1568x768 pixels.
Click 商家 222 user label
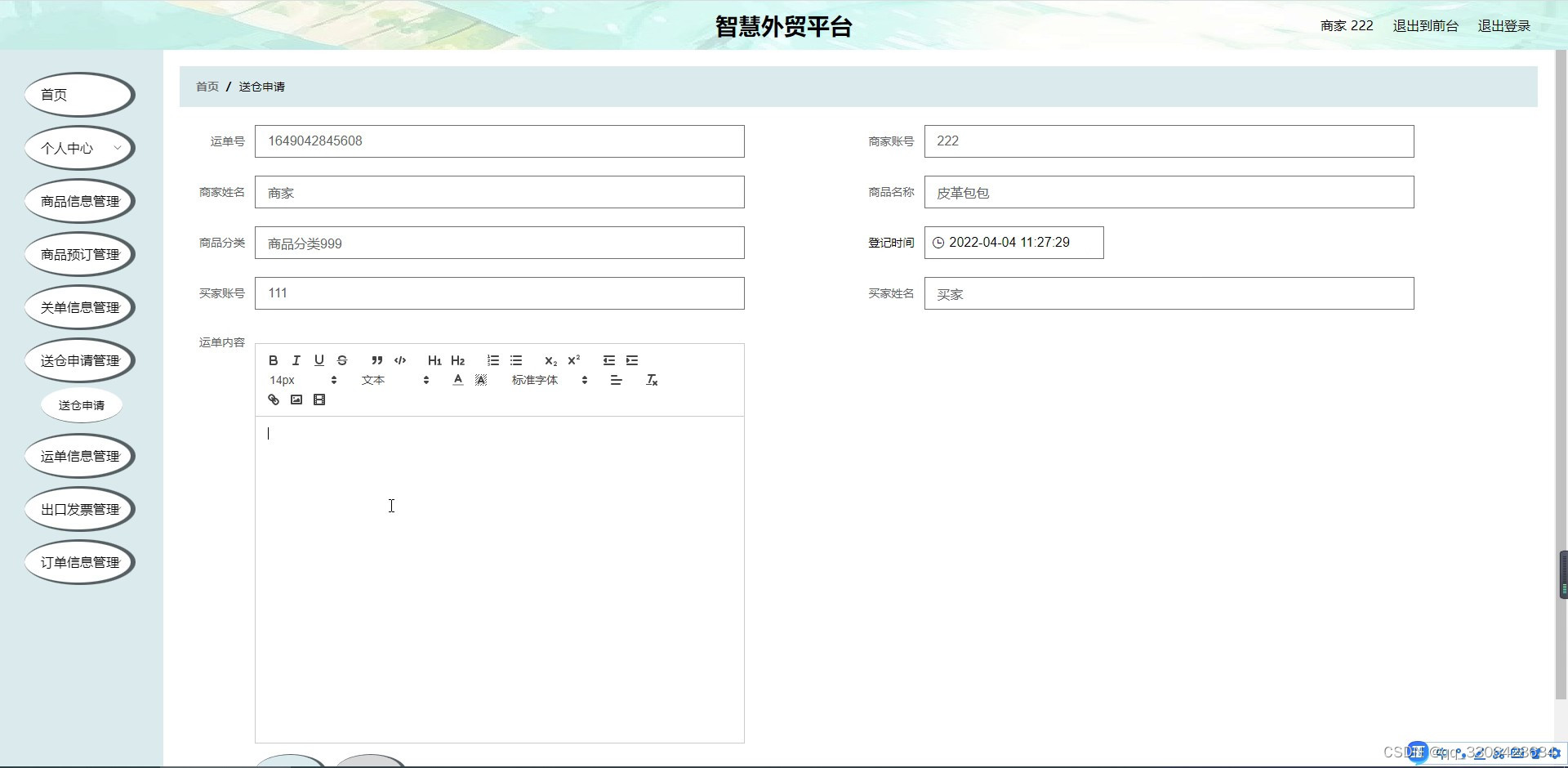pos(1347,26)
